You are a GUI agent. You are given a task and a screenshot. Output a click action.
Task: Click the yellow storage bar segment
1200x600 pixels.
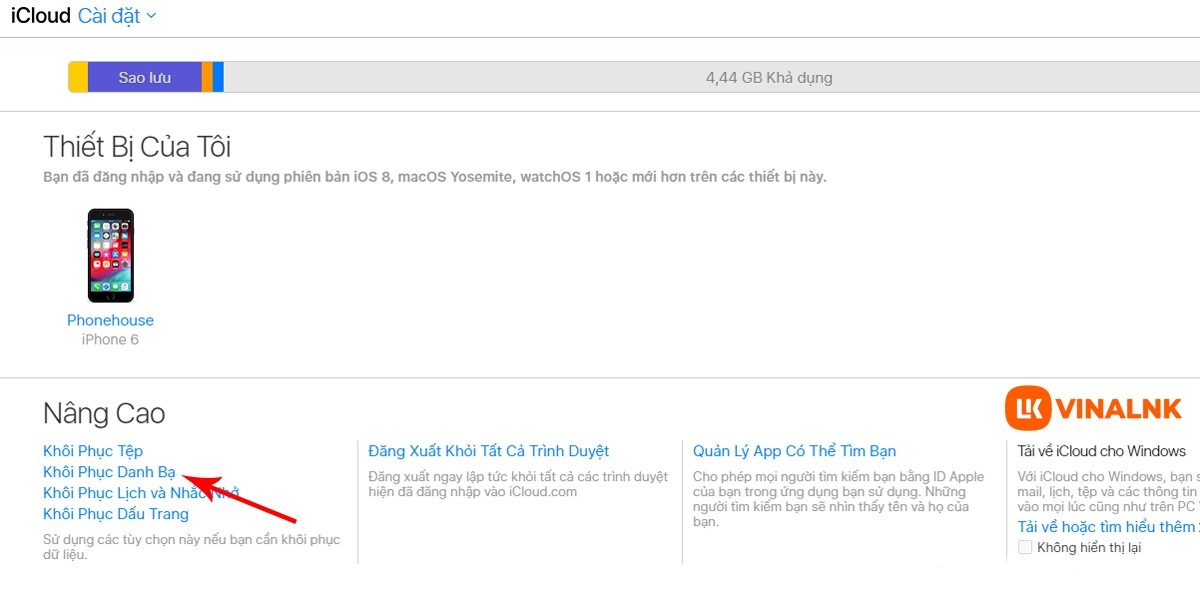click(78, 77)
